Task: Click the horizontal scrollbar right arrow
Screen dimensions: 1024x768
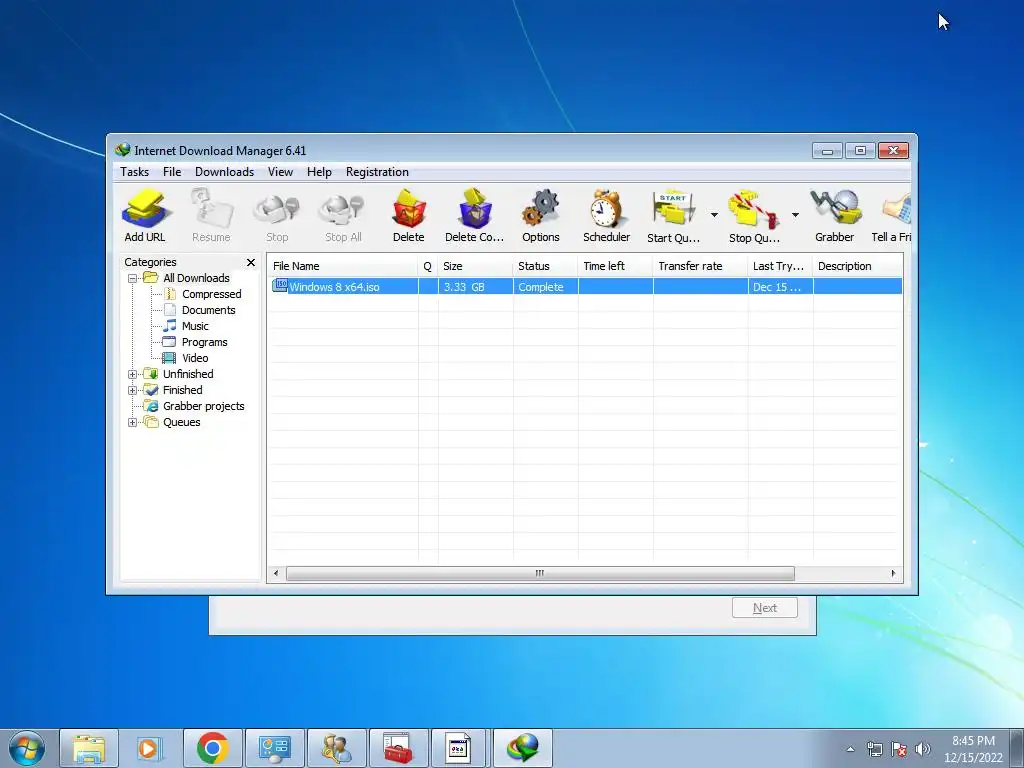Action: [x=893, y=573]
